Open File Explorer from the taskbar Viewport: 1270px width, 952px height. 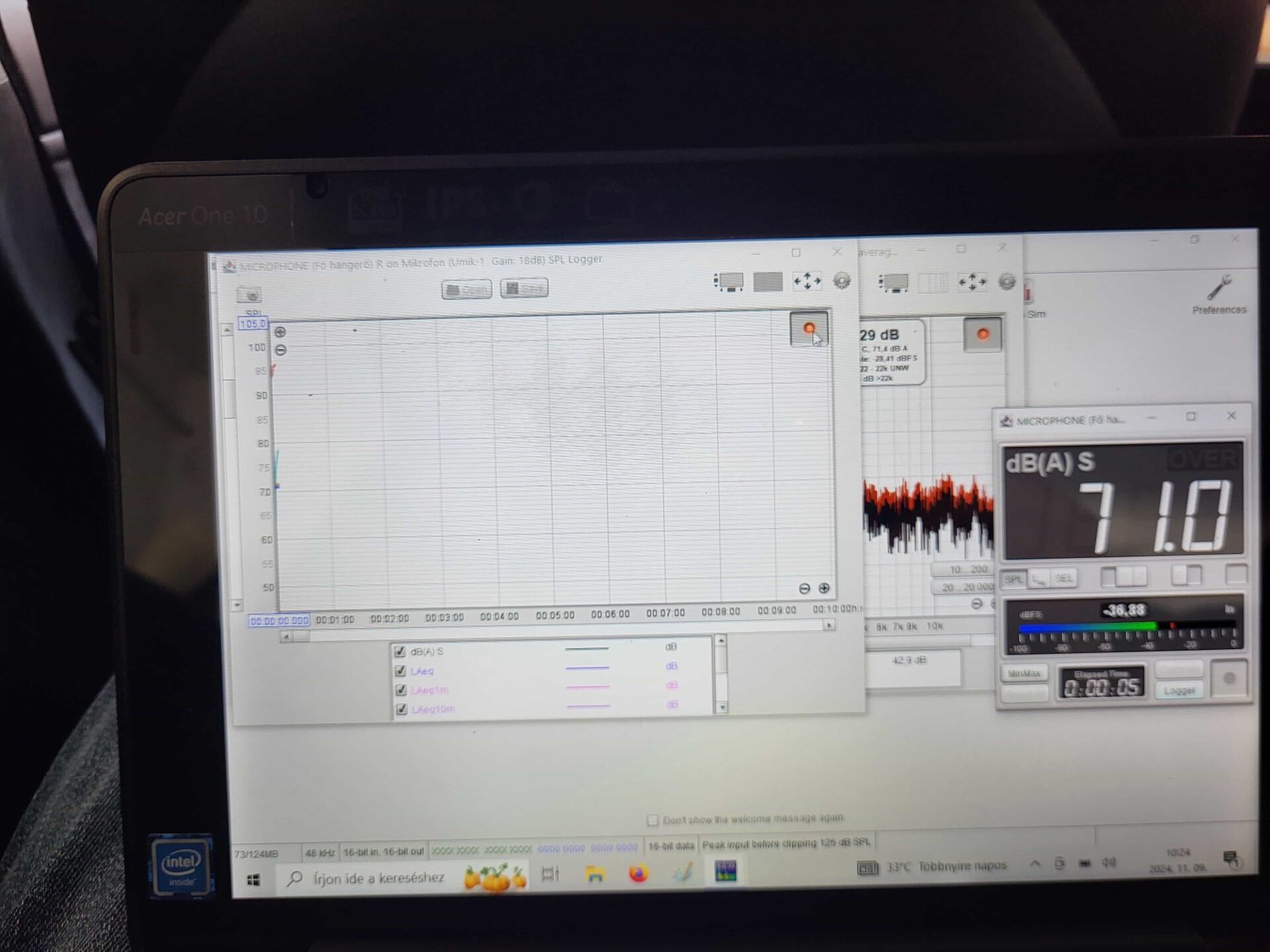pyautogui.click(x=595, y=874)
